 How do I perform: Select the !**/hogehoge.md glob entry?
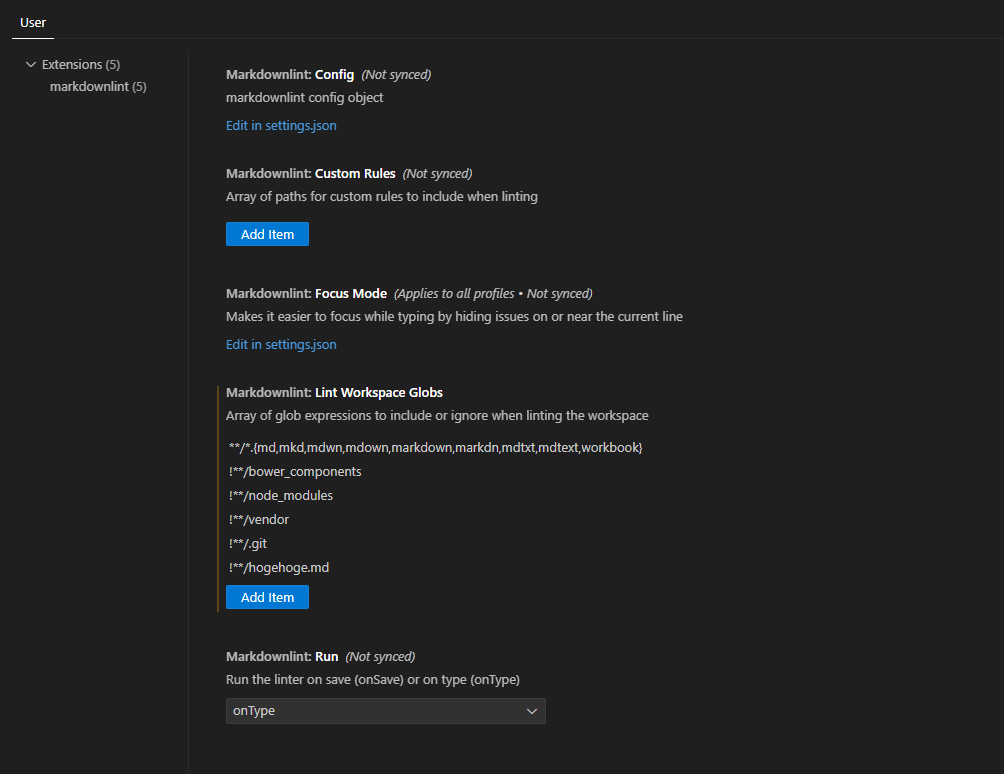coord(279,568)
